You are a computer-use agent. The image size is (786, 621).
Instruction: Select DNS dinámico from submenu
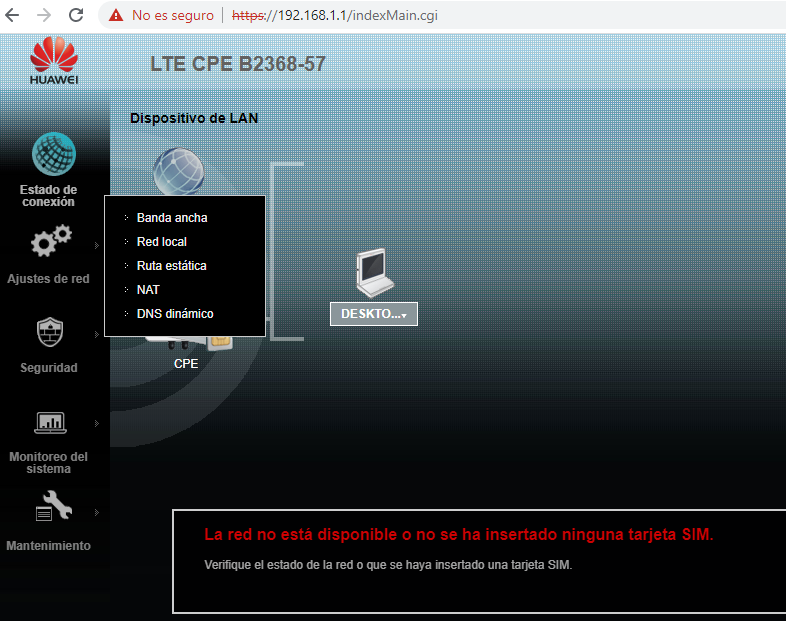pyautogui.click(x=175, y=314)
